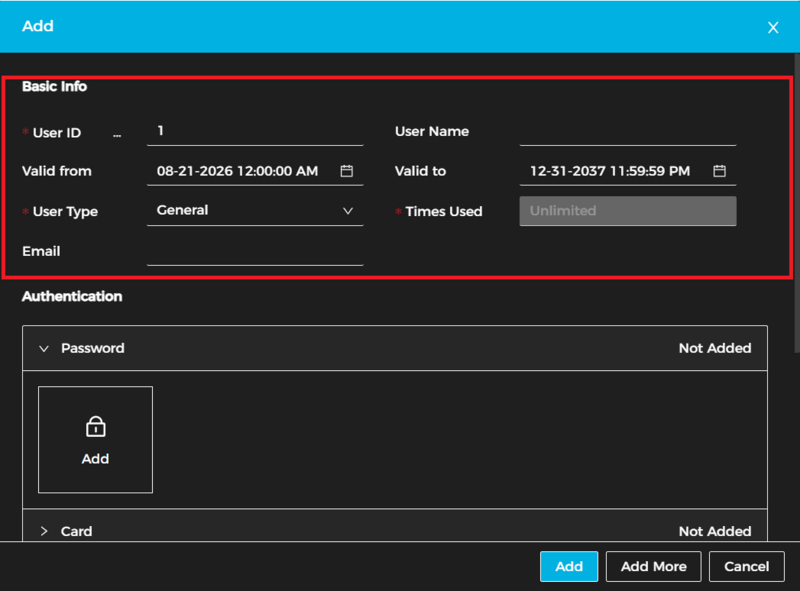Viewport: 800px width, 591px height.
Task: Click the Authentication heading
Action: coord(72,297)
